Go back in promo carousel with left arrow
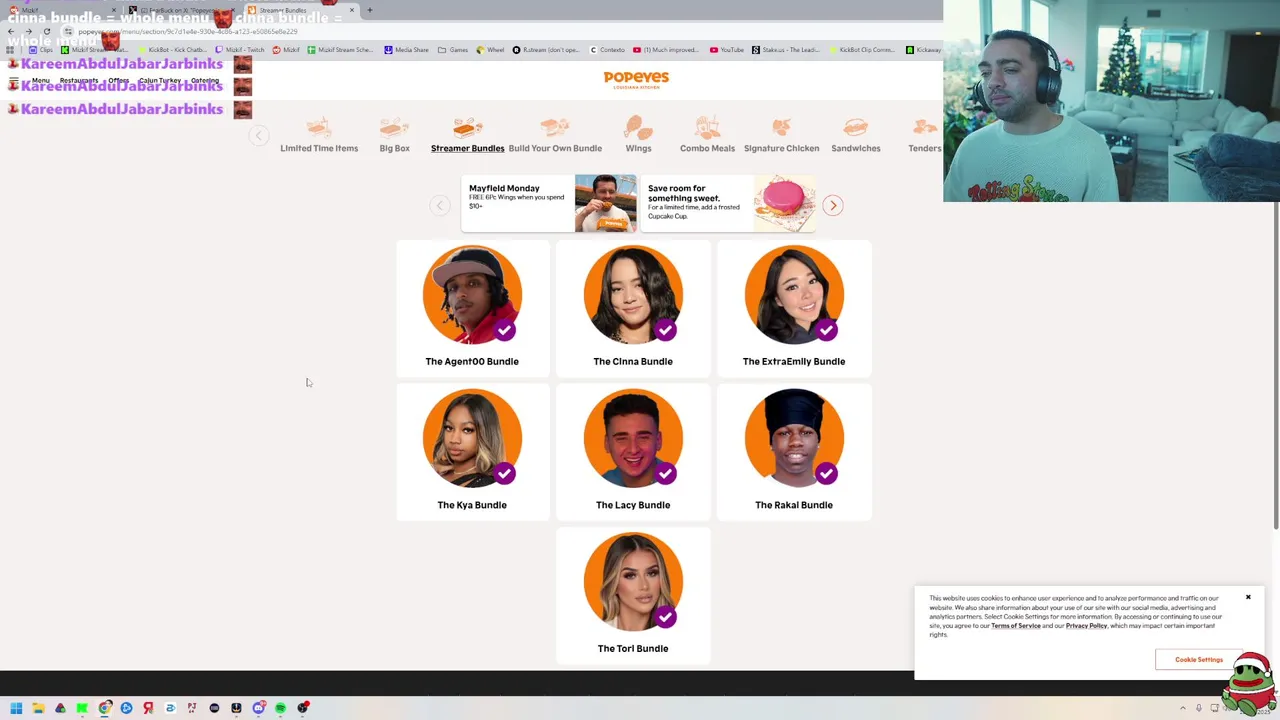Viewport: 1280px width, 720px height. (439, 205)
